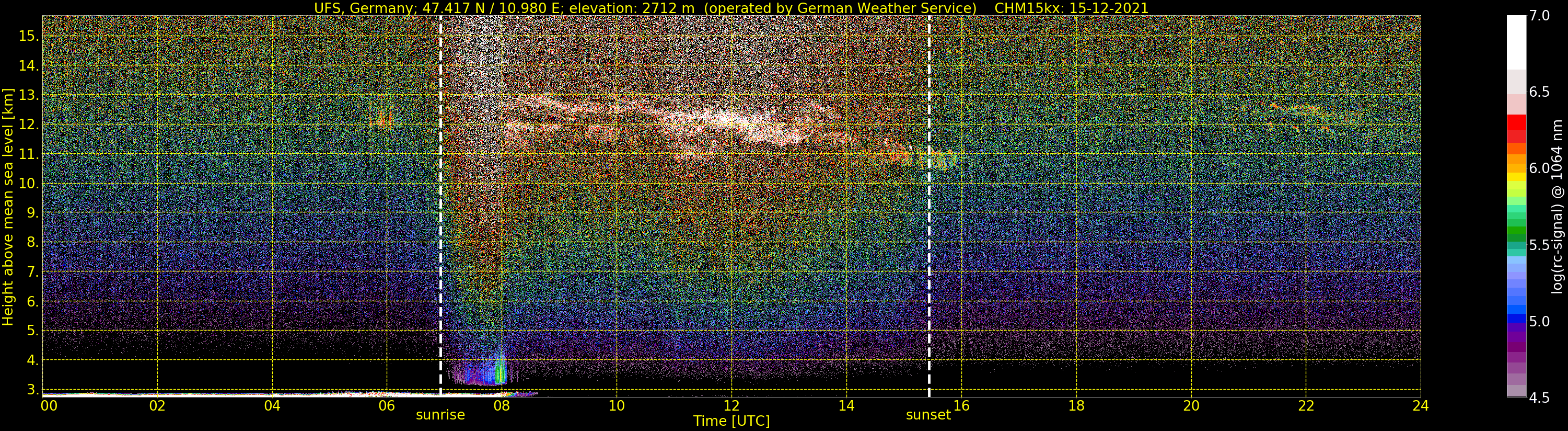Click the 'log(rc-signal) @ 1064 nm' colorbar title
Viewport: 1568px width, 431px height.
(x=1556, y=206)
